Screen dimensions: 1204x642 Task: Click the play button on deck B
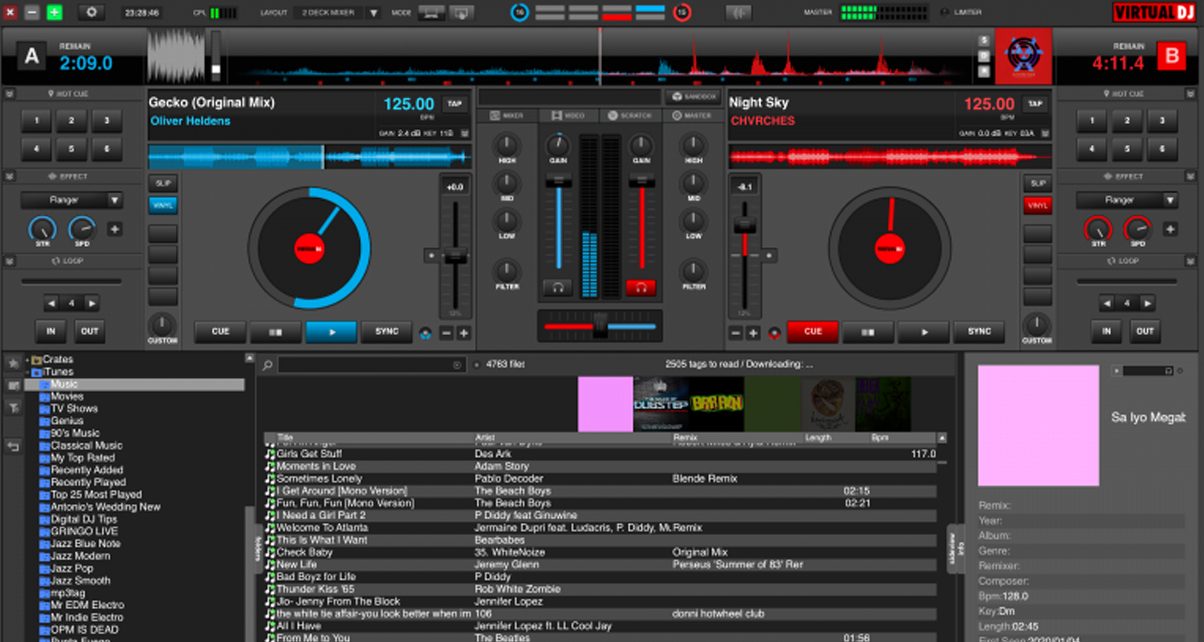coord(924,332)
